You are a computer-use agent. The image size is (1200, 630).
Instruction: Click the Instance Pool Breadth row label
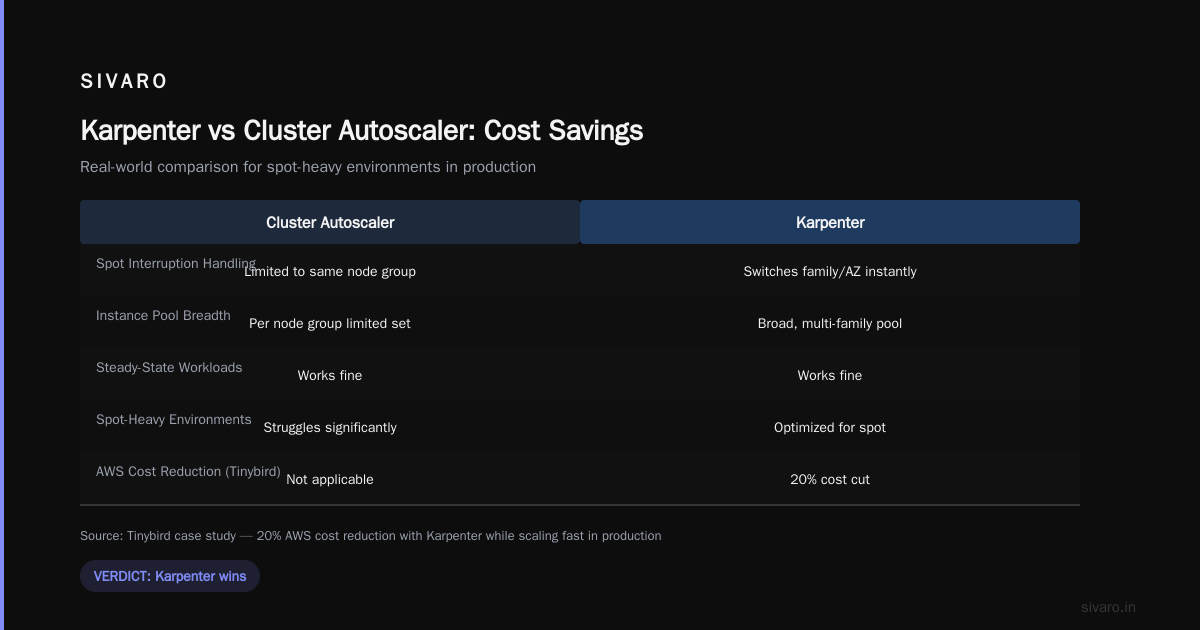point(163,315)
